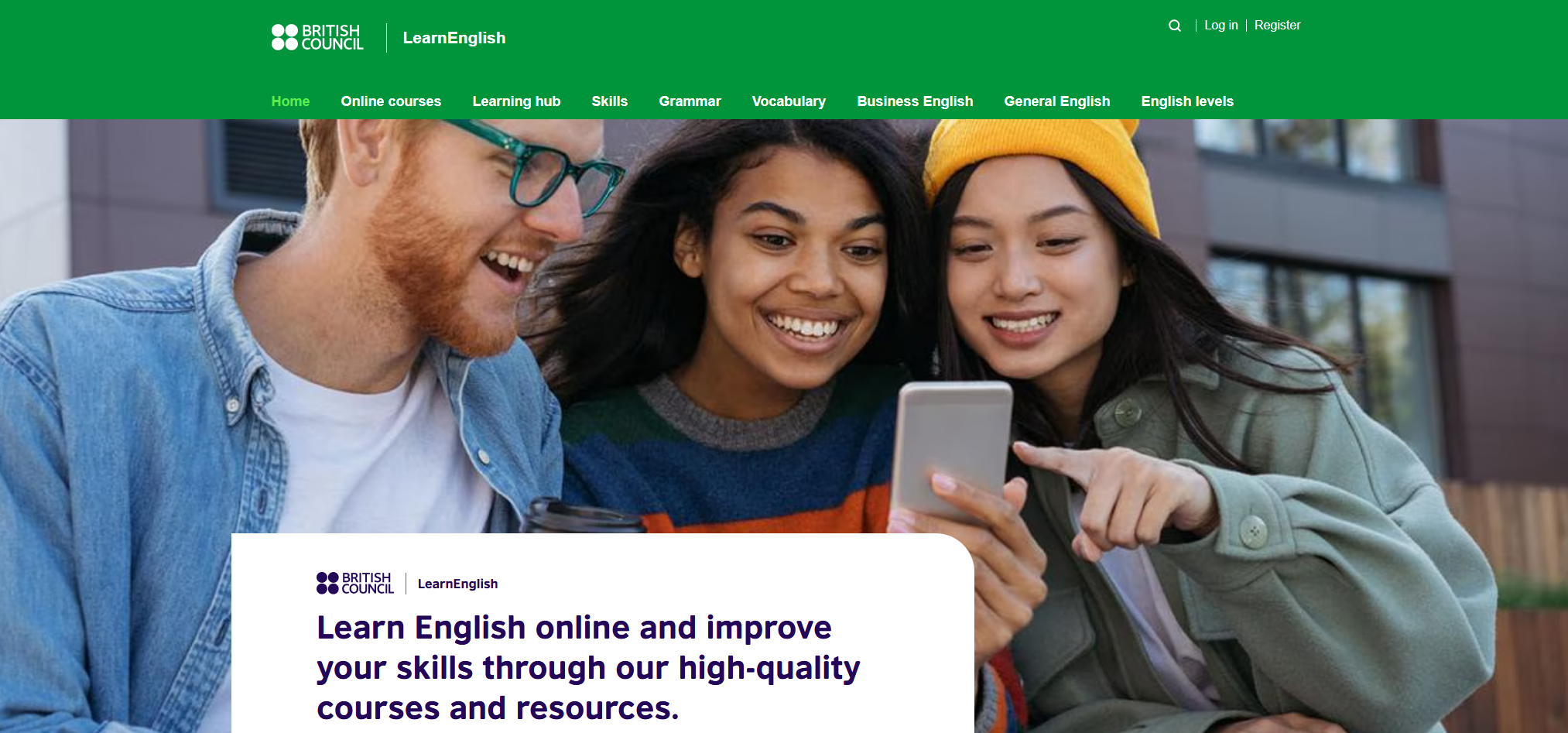The width and height of the screenshot is (1568, 733).
Task: Click the British Council logo in header
Action: click(x=317, y=37)
